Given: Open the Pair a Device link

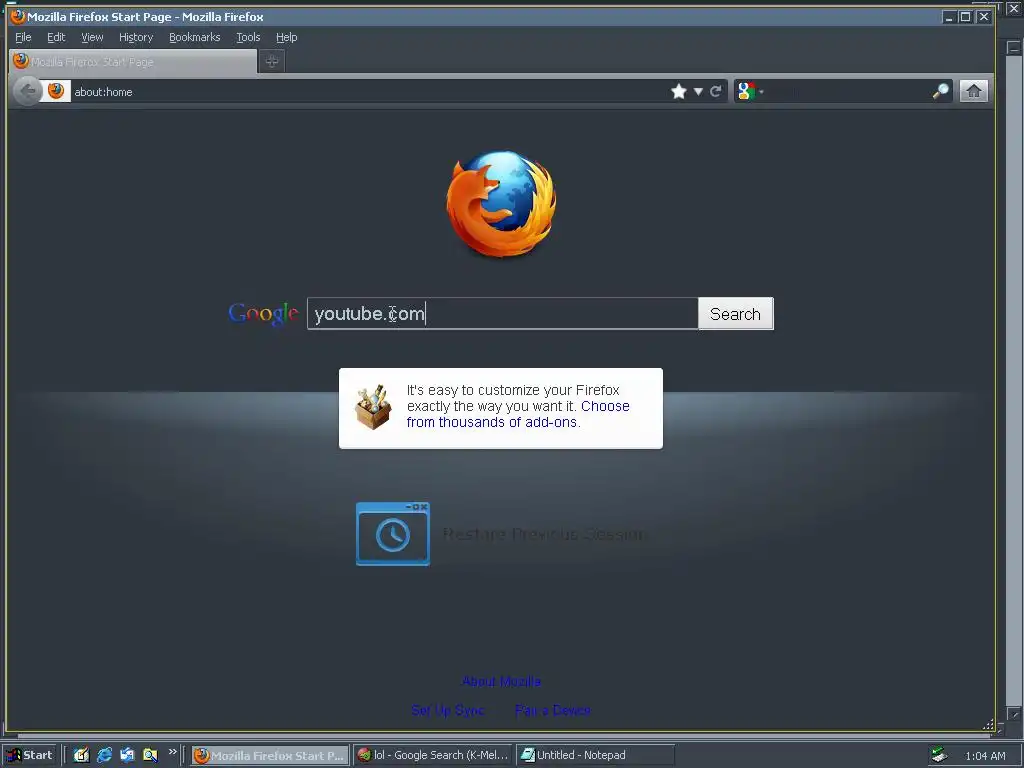Looking at the screenshot, I should click(x=552, y=710).
